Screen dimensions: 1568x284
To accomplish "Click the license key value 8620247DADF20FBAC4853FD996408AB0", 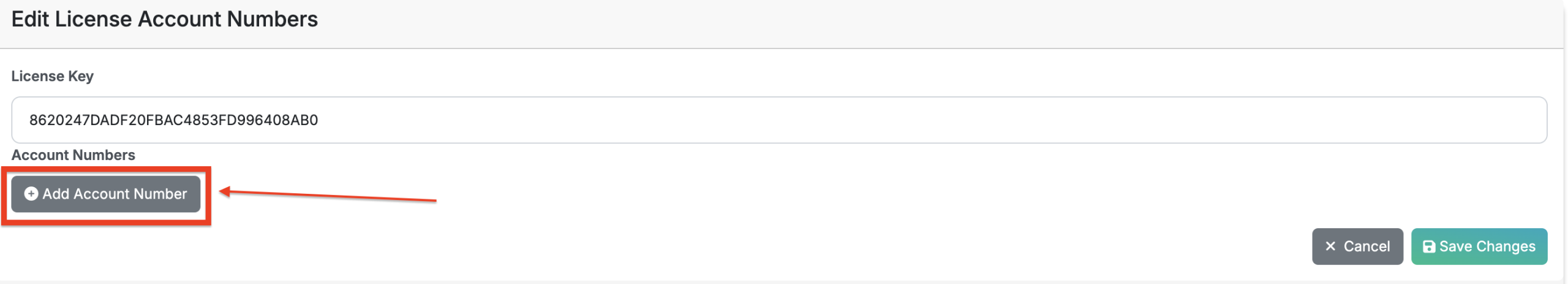I will click(x=173, y=120).
